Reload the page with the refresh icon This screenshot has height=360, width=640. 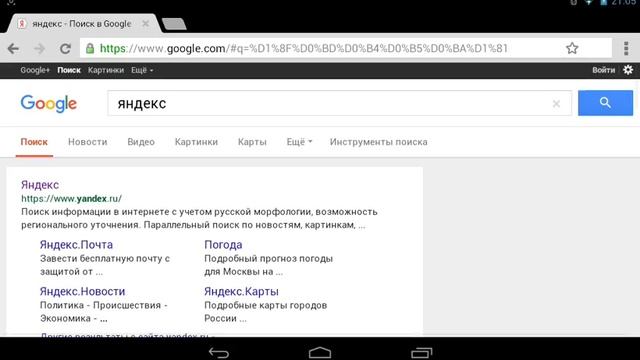[65, 49]
